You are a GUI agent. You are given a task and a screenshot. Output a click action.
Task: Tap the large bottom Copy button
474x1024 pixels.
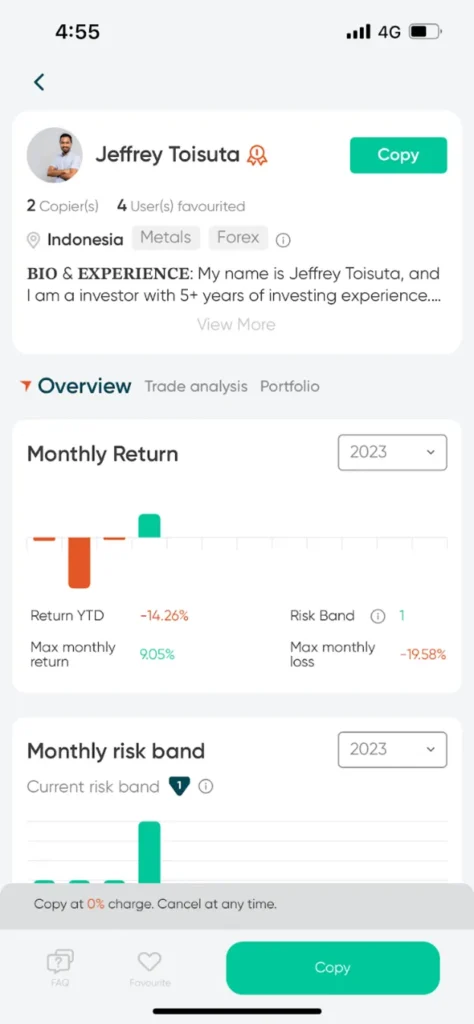(333, 967)
